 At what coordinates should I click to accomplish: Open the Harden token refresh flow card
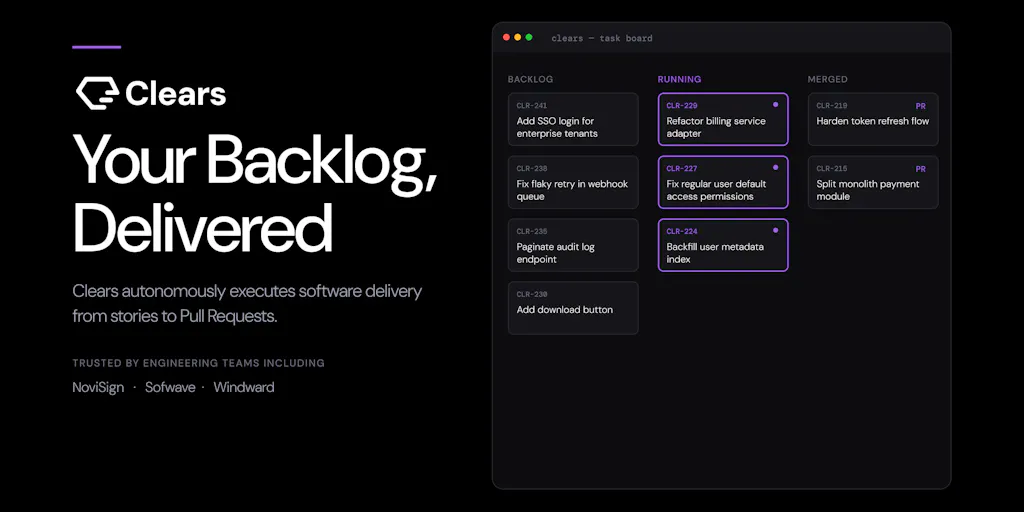(873, 119)
